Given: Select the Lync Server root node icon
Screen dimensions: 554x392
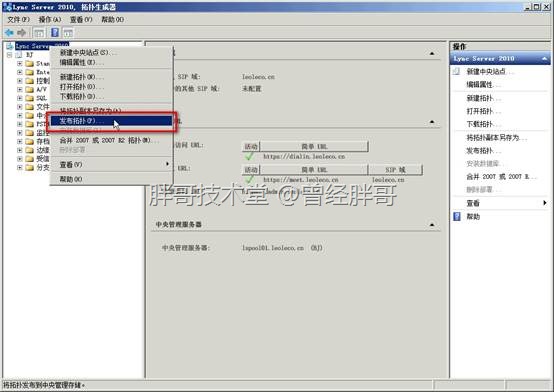Looking at the screenshot, I should [x=10, y=46].
